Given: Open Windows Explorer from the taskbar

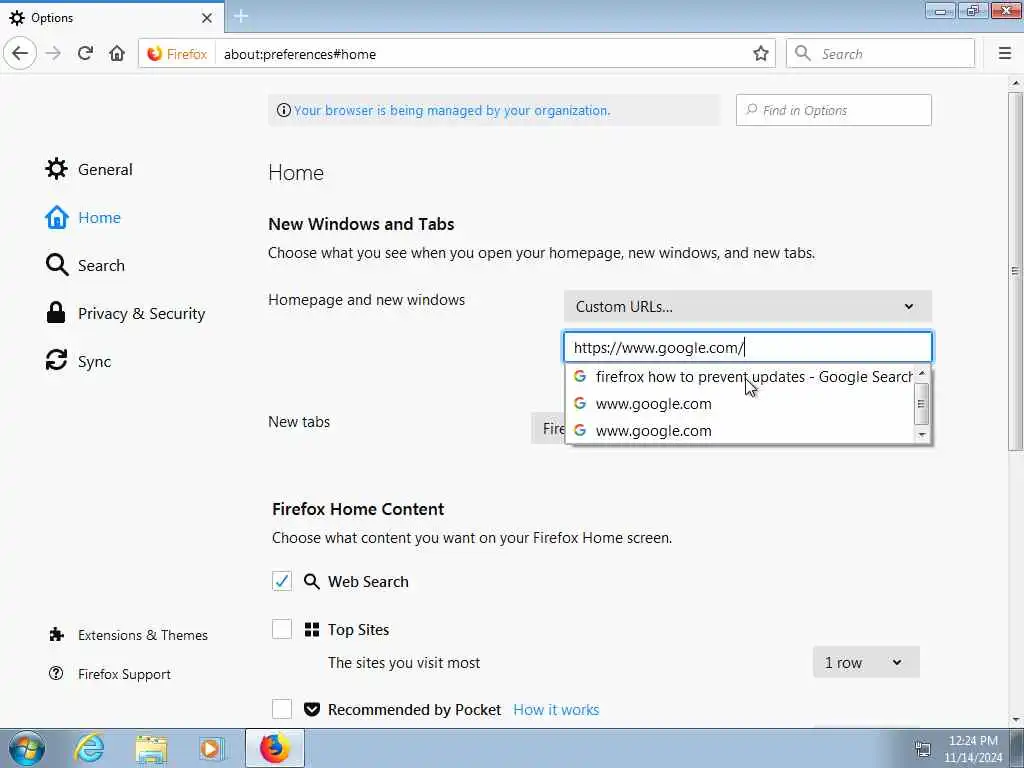Looking at the screenshot, I should coord(152,748).
